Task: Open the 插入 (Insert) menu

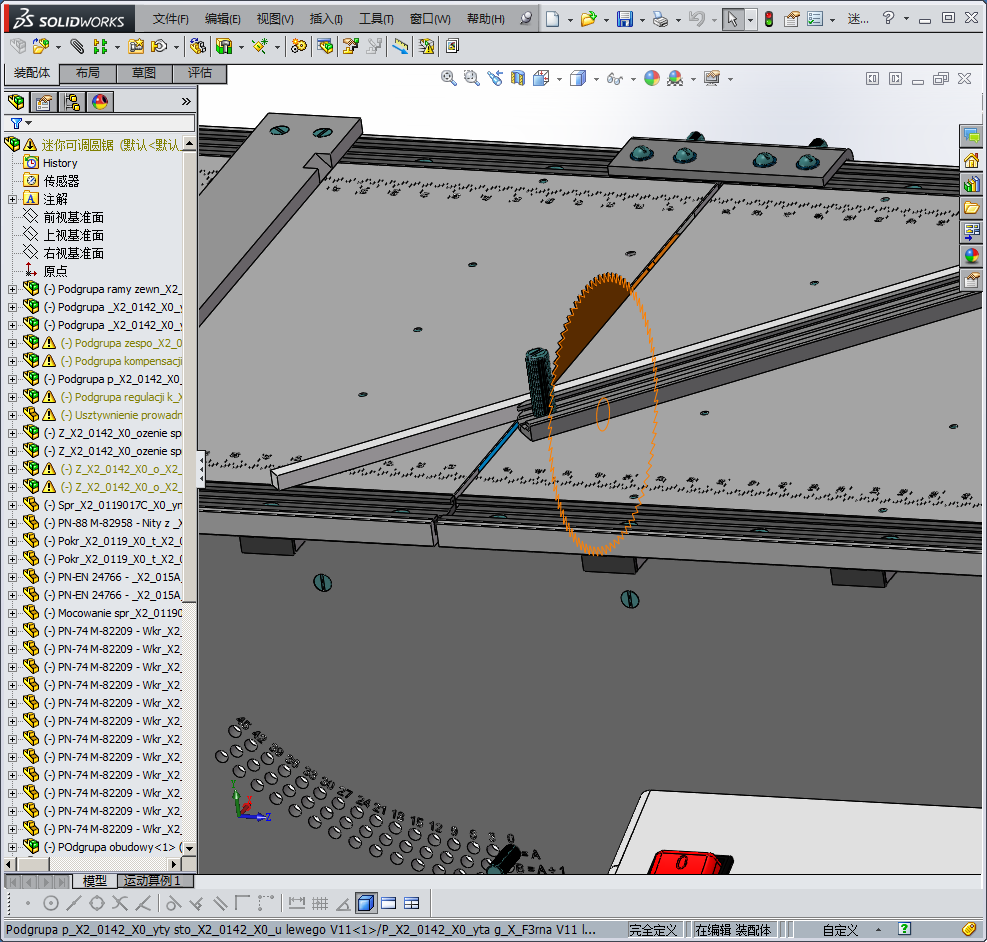Action: point(326,19)
